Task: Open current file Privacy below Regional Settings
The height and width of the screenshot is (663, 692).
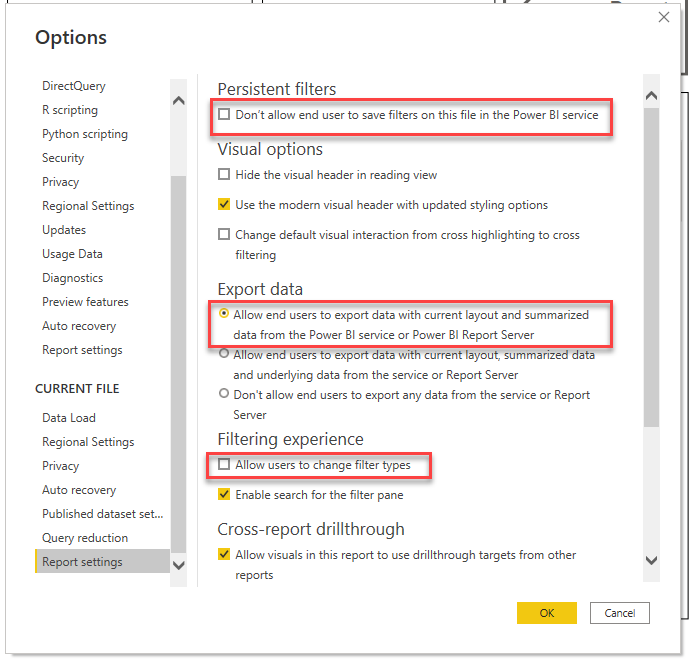Action: tap(60, 466)
